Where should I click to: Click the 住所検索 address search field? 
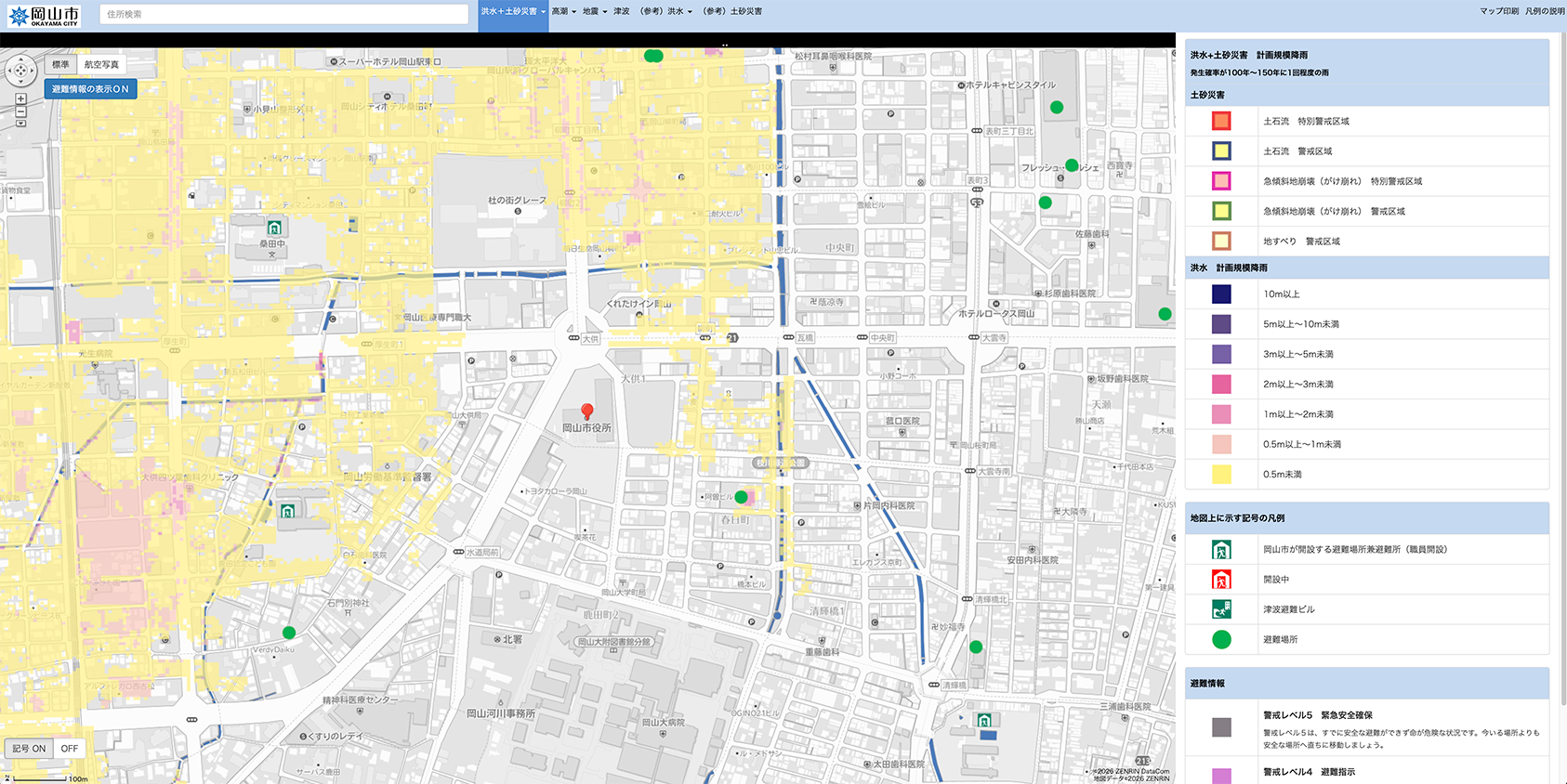click(283, 15)
